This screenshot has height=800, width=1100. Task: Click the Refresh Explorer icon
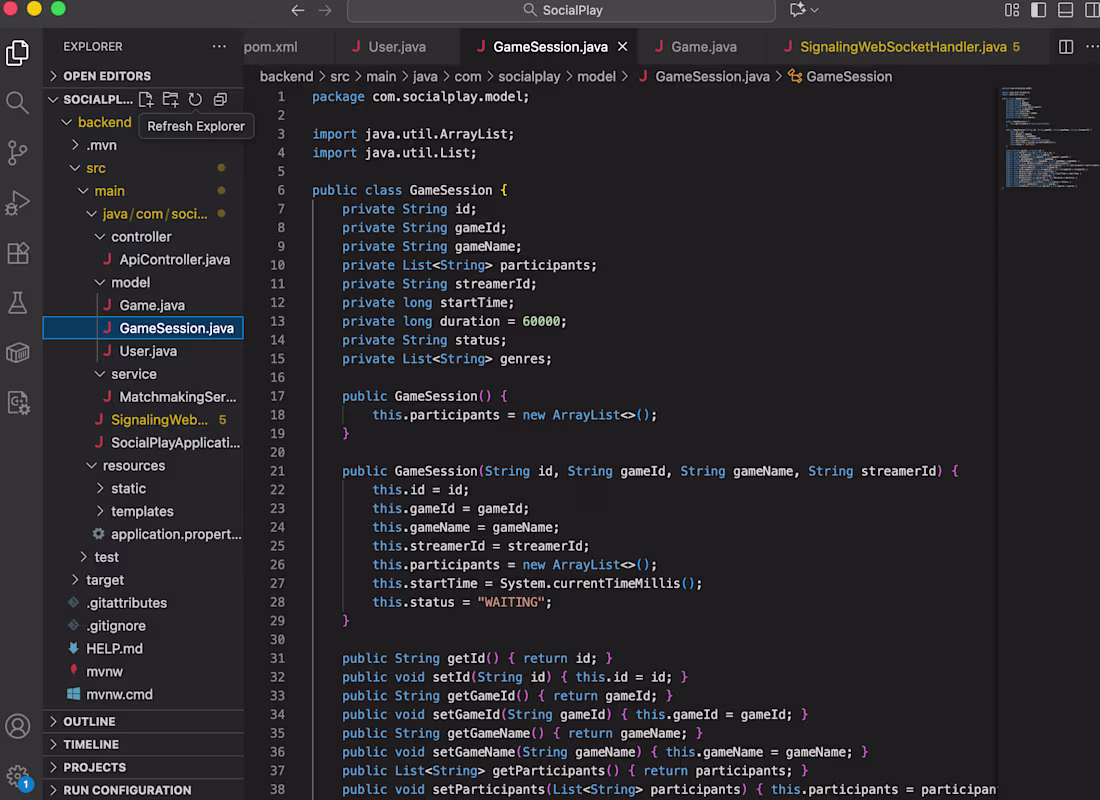[x=195, y=100]
